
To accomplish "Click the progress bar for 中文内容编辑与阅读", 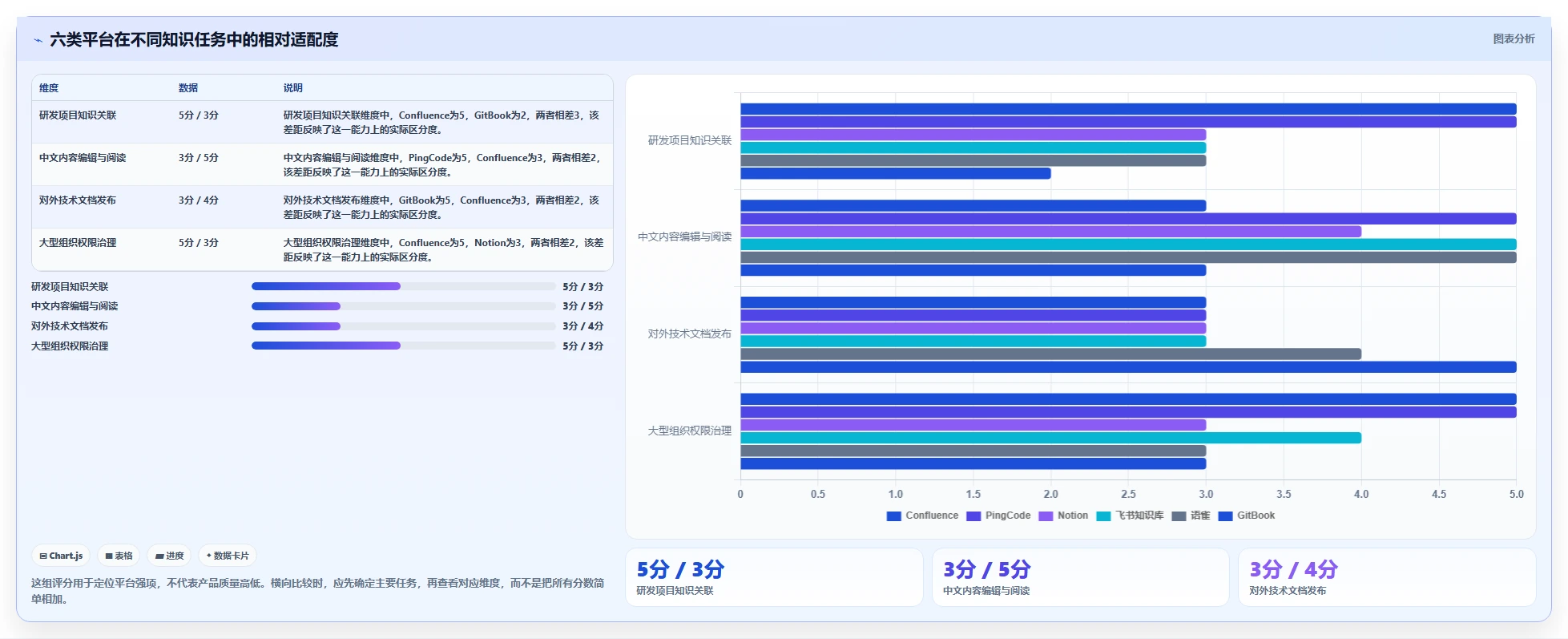I will [x=403, y=306].
